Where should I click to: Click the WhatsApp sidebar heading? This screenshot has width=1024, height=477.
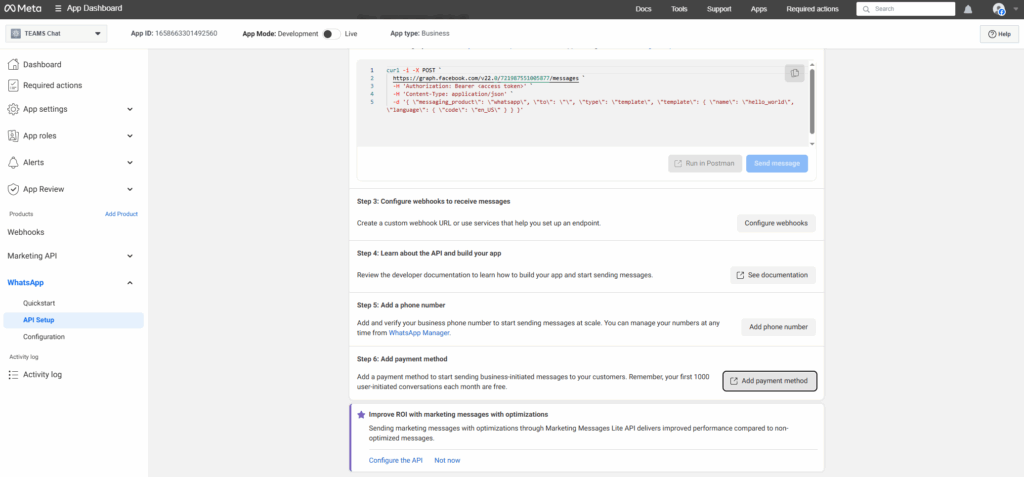pyautogui.click(x=25, y=283)
